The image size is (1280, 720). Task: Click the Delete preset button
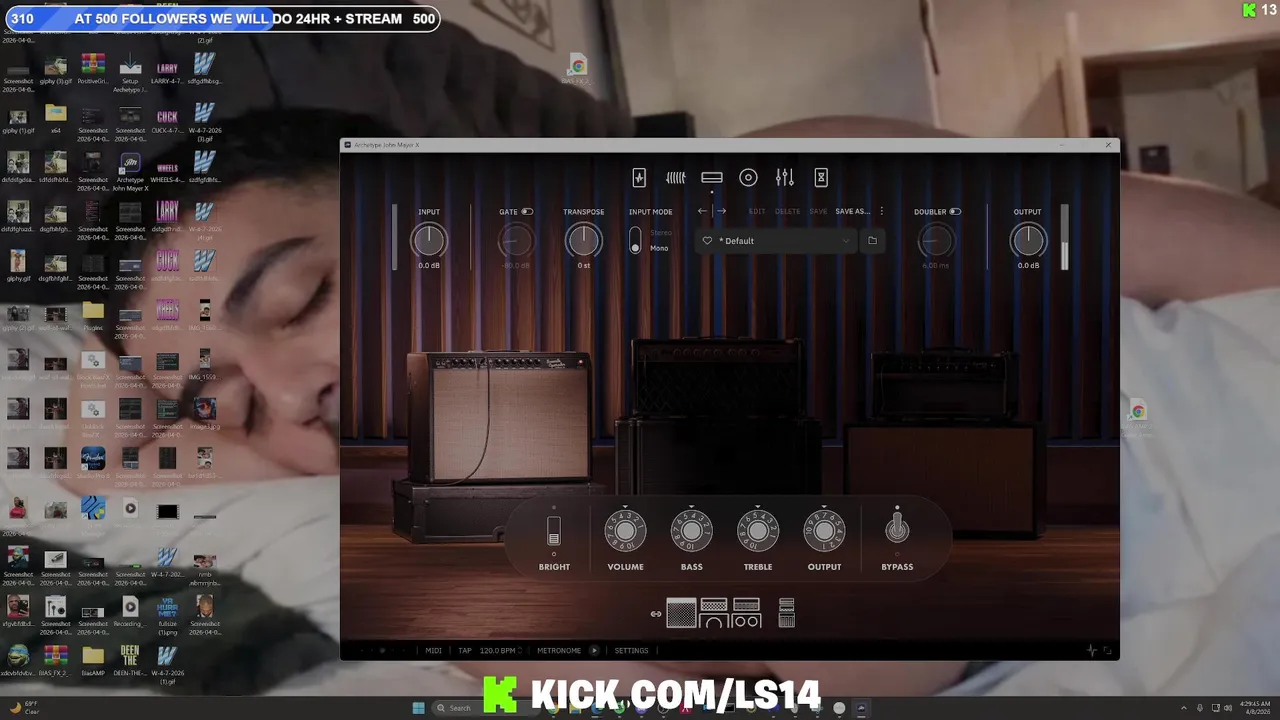[x=788, y=212]
